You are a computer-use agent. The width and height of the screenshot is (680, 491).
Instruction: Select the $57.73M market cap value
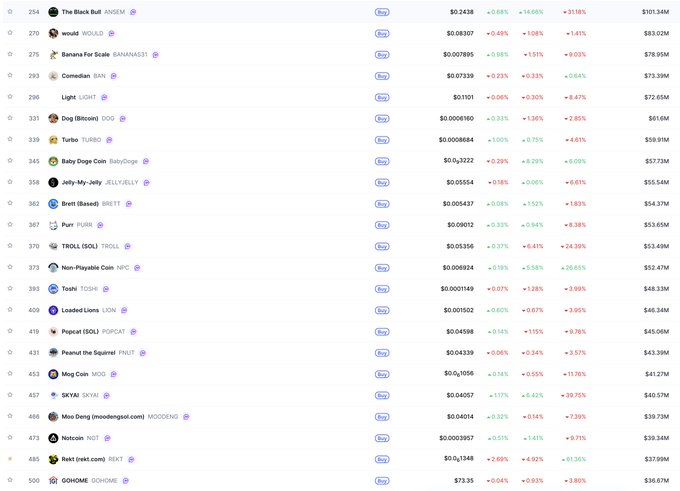coord(657,161)
